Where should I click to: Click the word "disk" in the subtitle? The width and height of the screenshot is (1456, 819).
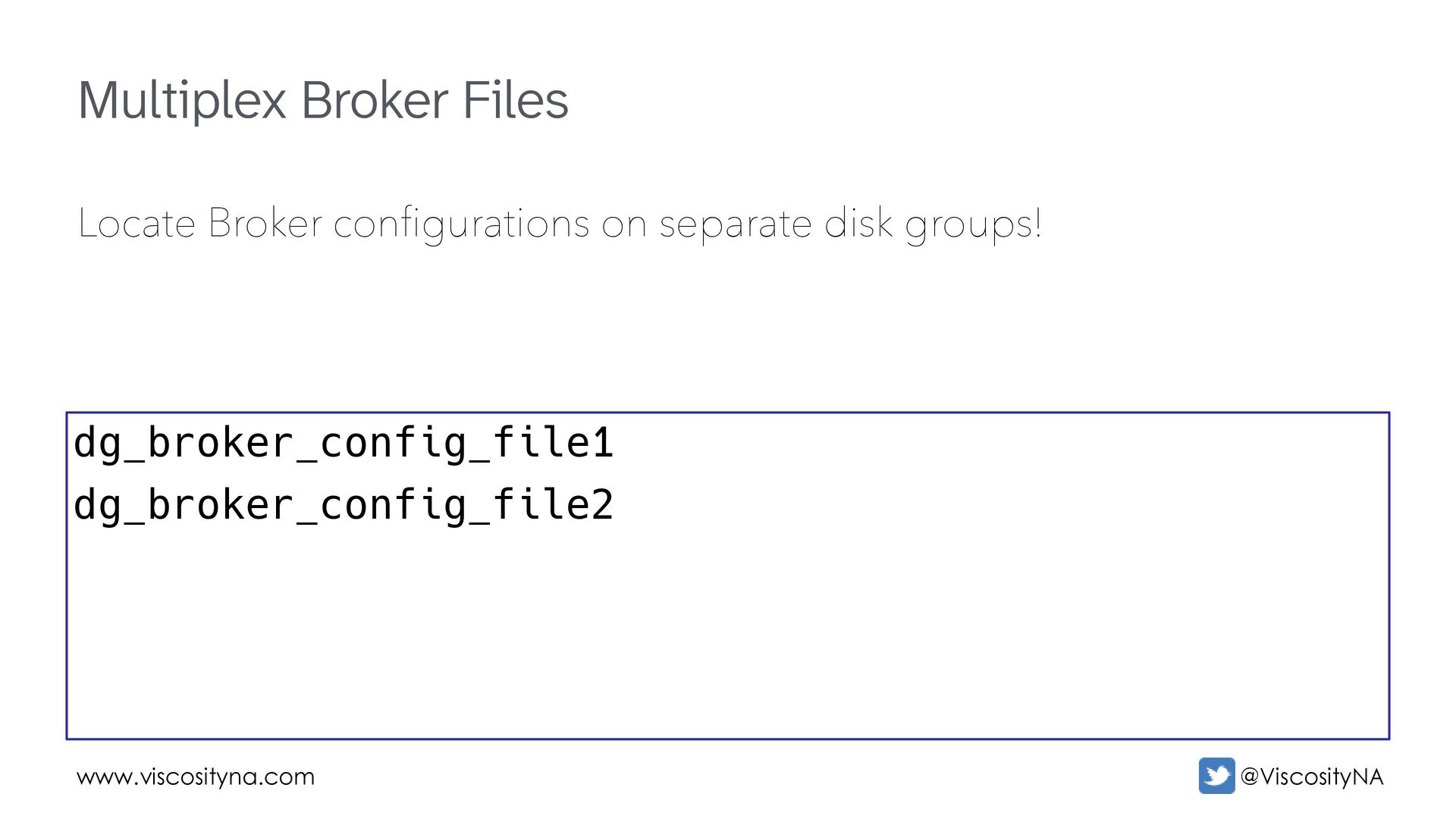[858, 224]
